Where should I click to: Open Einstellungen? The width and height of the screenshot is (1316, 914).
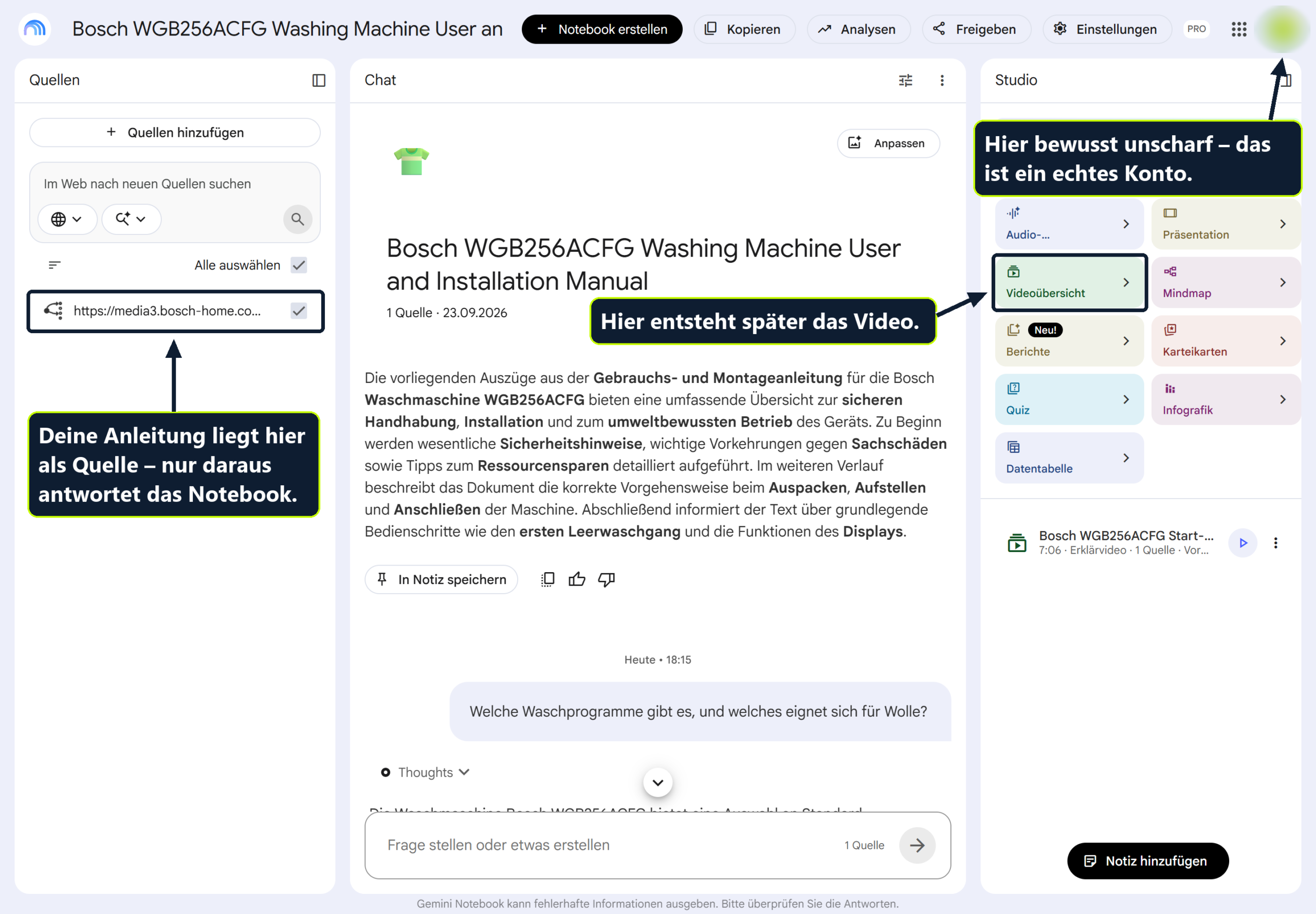[1107, 29]
